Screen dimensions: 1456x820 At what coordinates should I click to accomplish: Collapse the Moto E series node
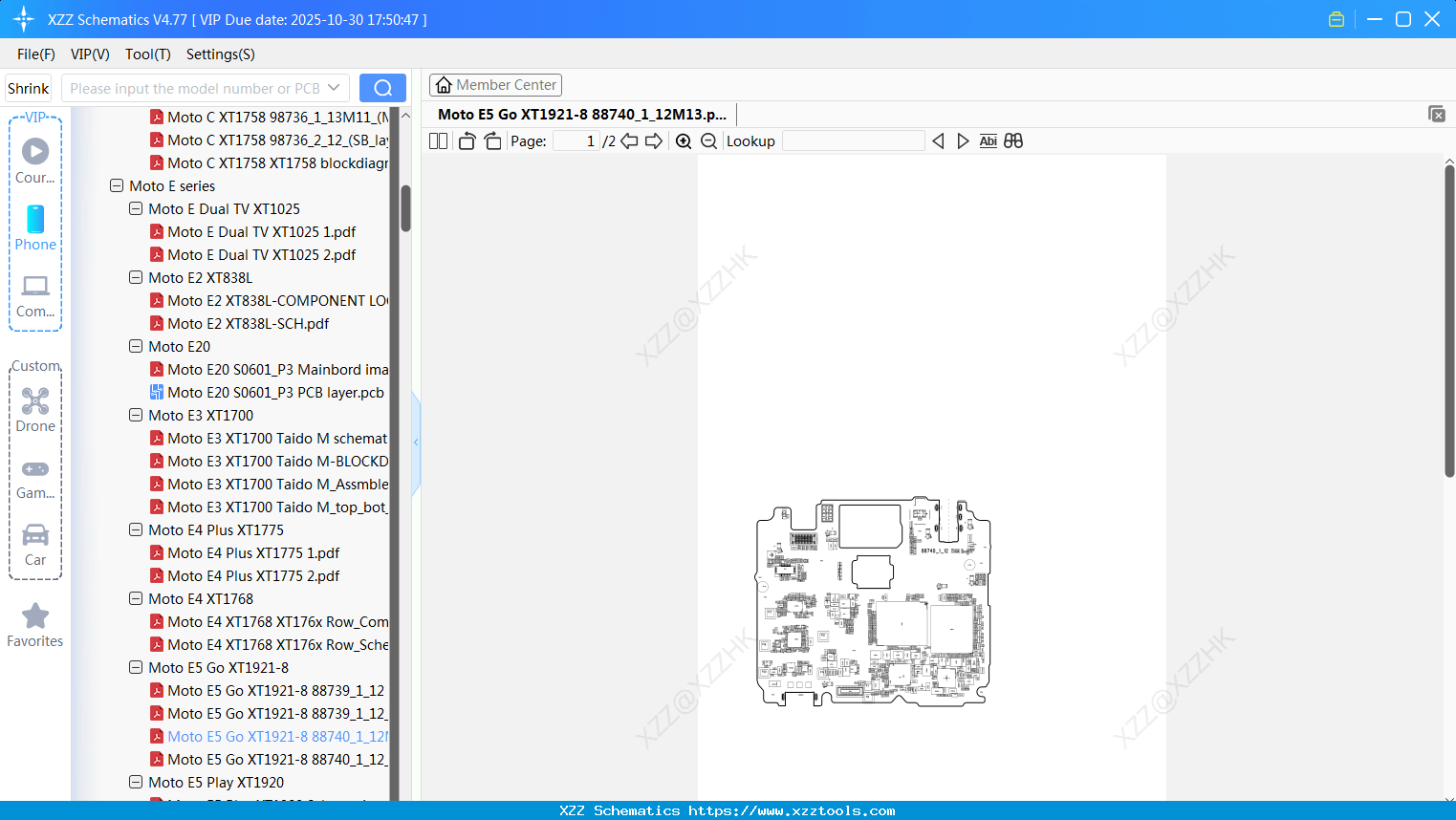pyautogui.click(x=117, y=186)
